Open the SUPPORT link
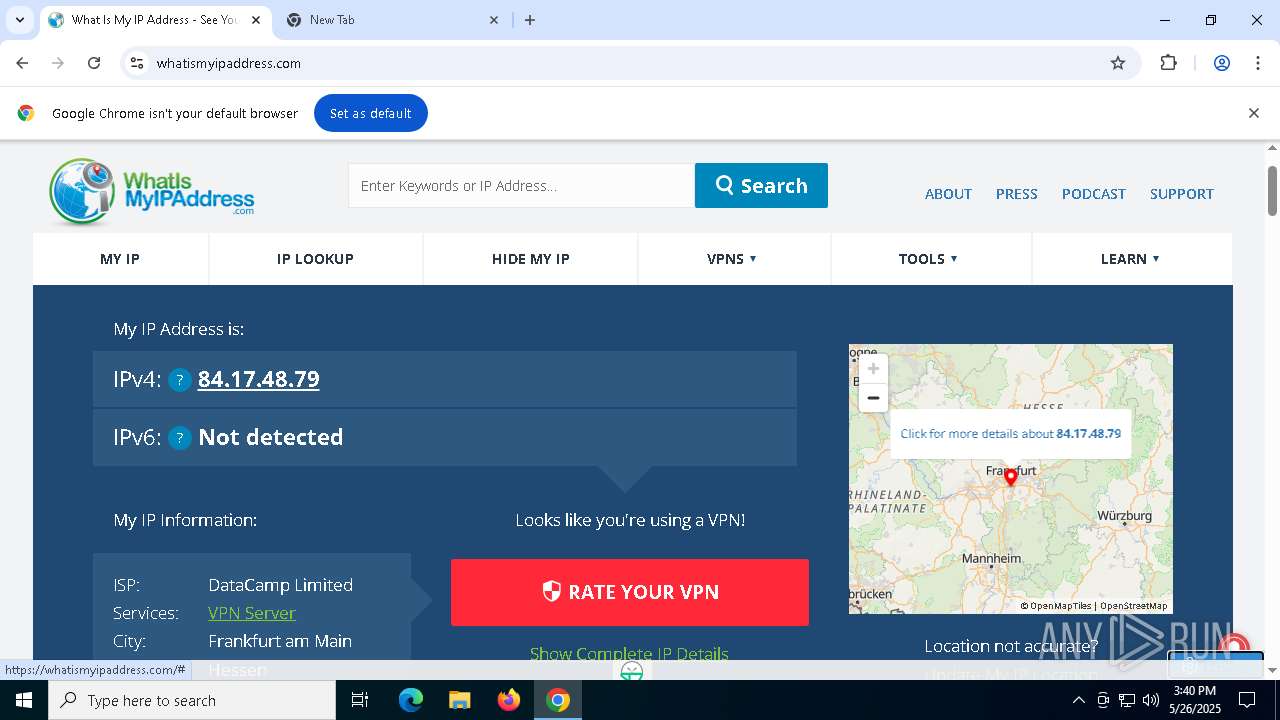The height and width of the screenshot is (720, 1280). (1181, 194)
